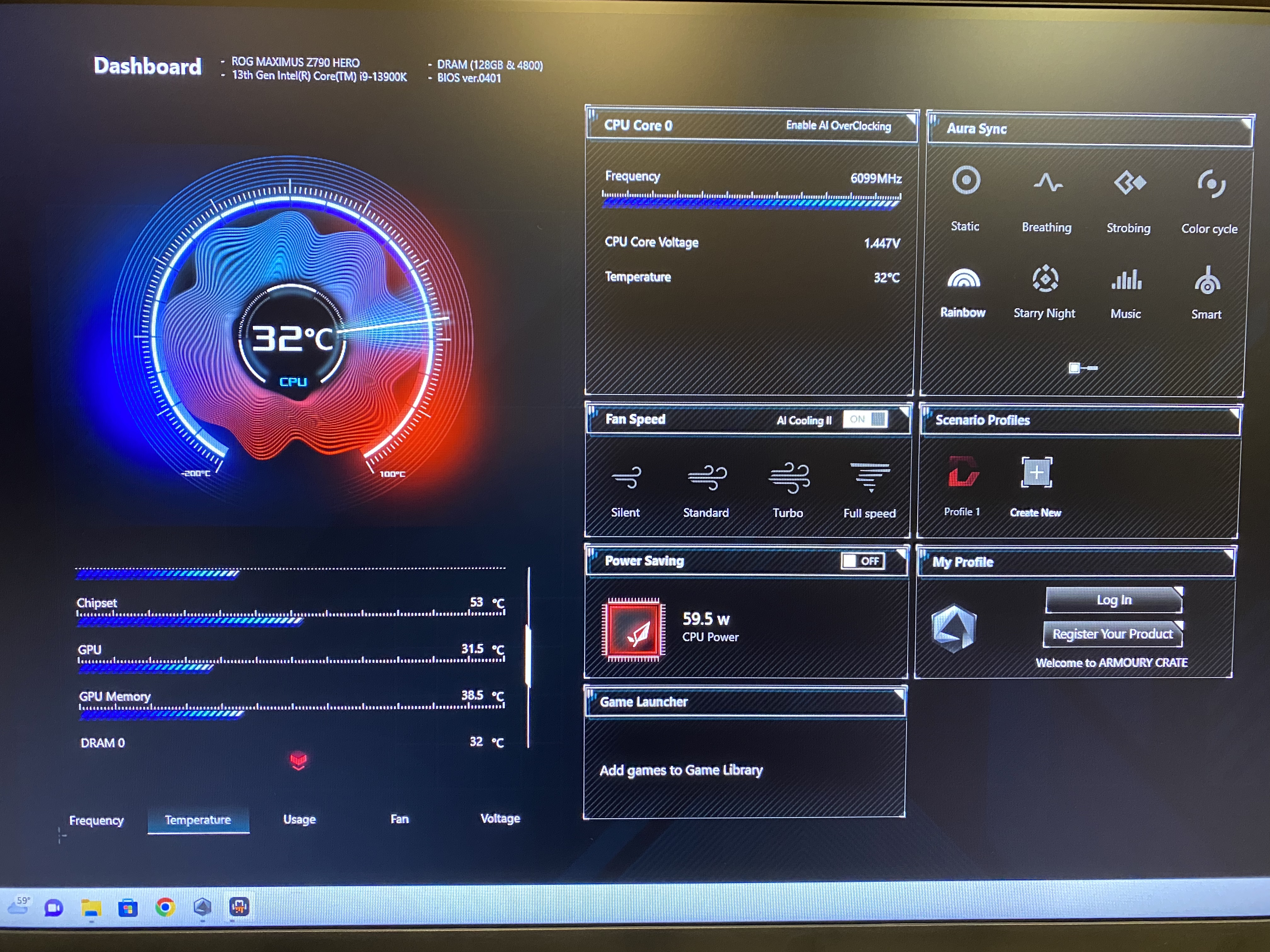Screen dimensions: 1270x952
Task: Click the red scroll-down chevron icon
Action: click(299, 762)
